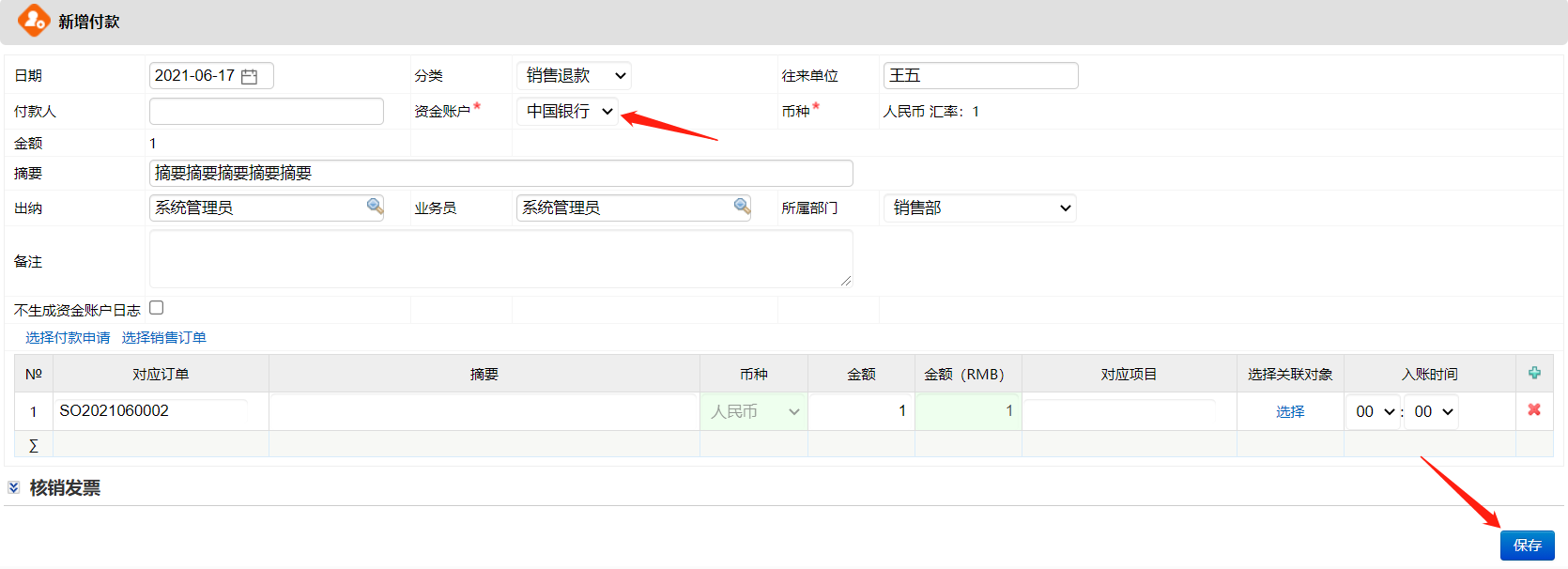Click the row 1 金额 input

(861, 411)
